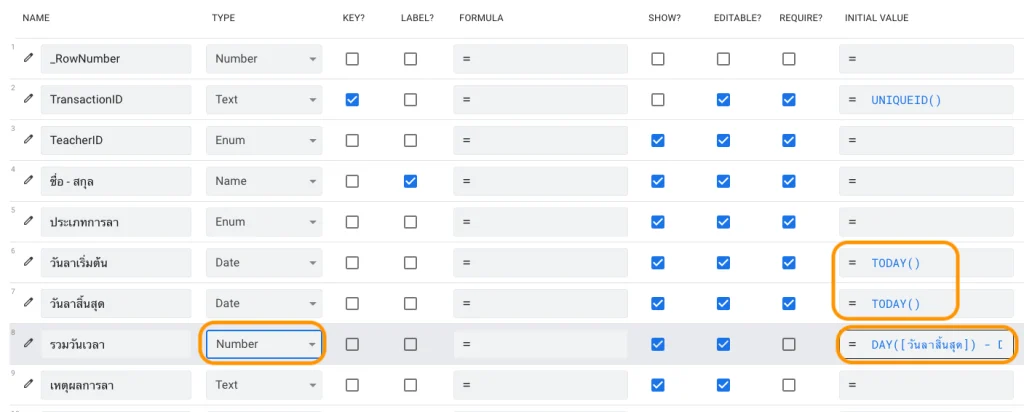Viewport: 1024px width, 412px height.
Task: Disable the LABEL checkbox for ชื่อ - สกุล
Action: [x=410, y=181]
